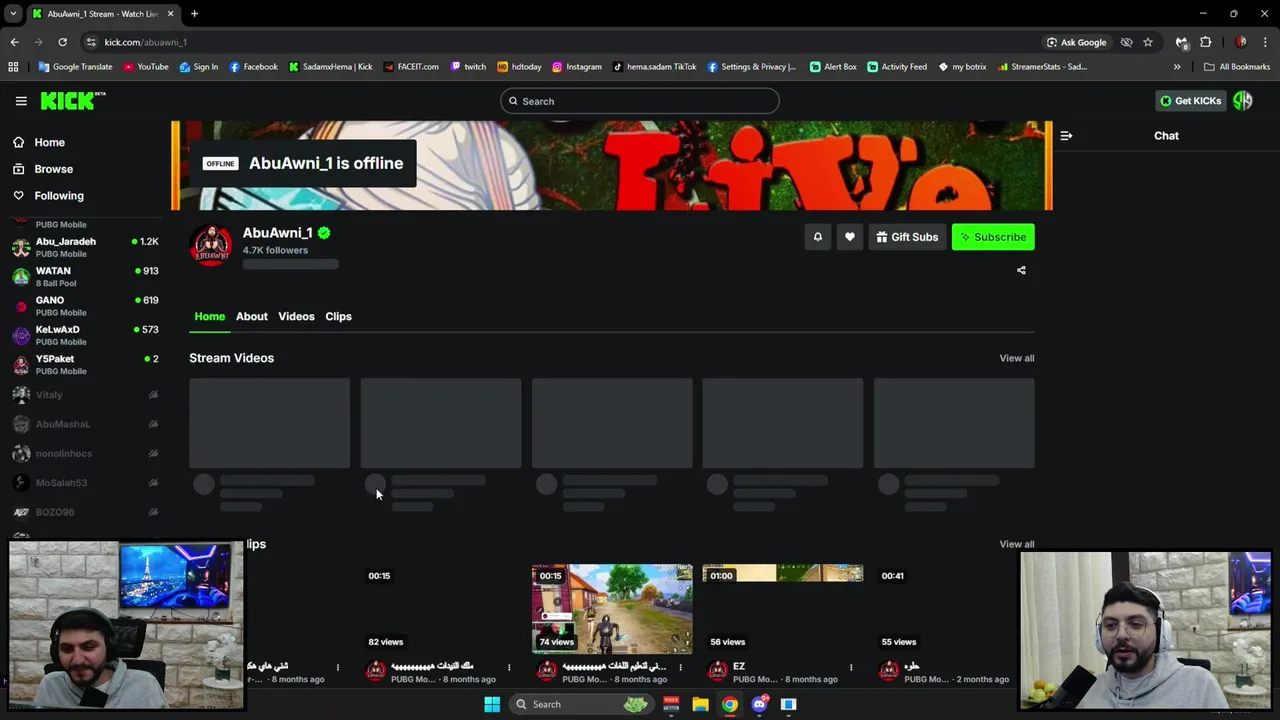View all Stream Videos
This screenshot has height=720, width=1280.
[1017, 358]
